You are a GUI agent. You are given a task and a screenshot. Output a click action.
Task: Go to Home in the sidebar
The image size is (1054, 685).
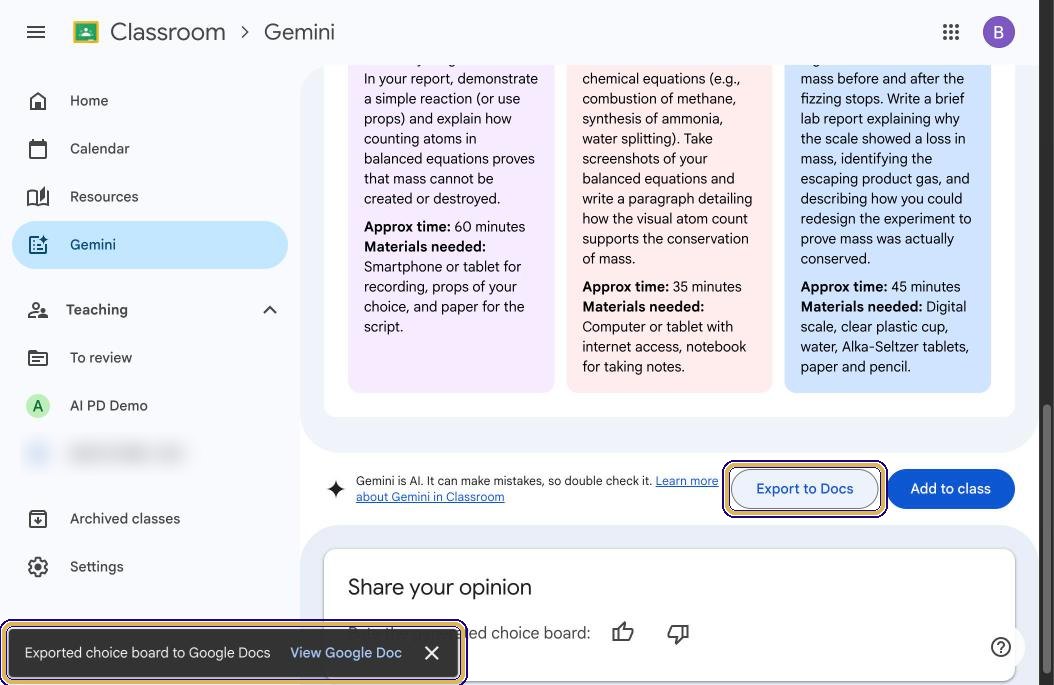pyautogui.click(x=150, y=101)
